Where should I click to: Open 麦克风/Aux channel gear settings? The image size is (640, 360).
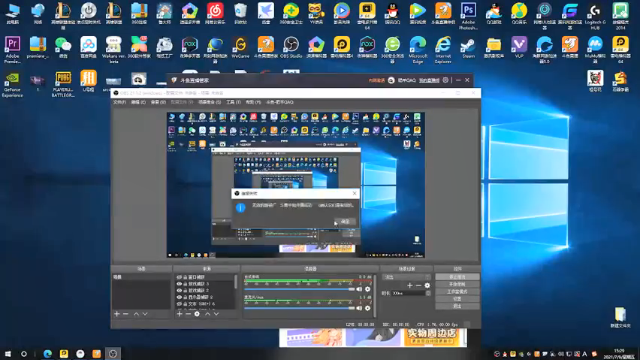click(368, 308)
